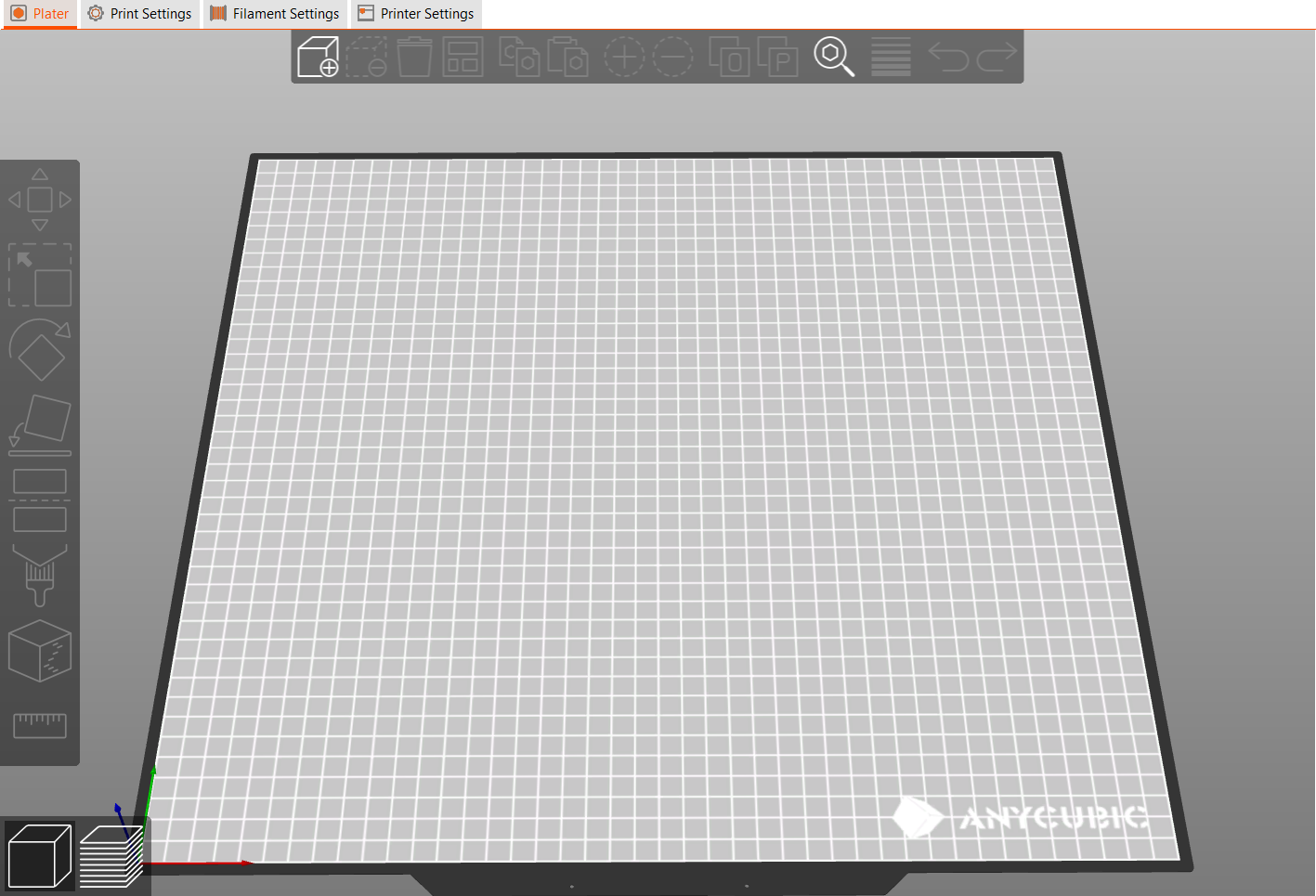1316x896 pixels.
Task: Open the variable layer height tool
Action: [x=890, y=57]
